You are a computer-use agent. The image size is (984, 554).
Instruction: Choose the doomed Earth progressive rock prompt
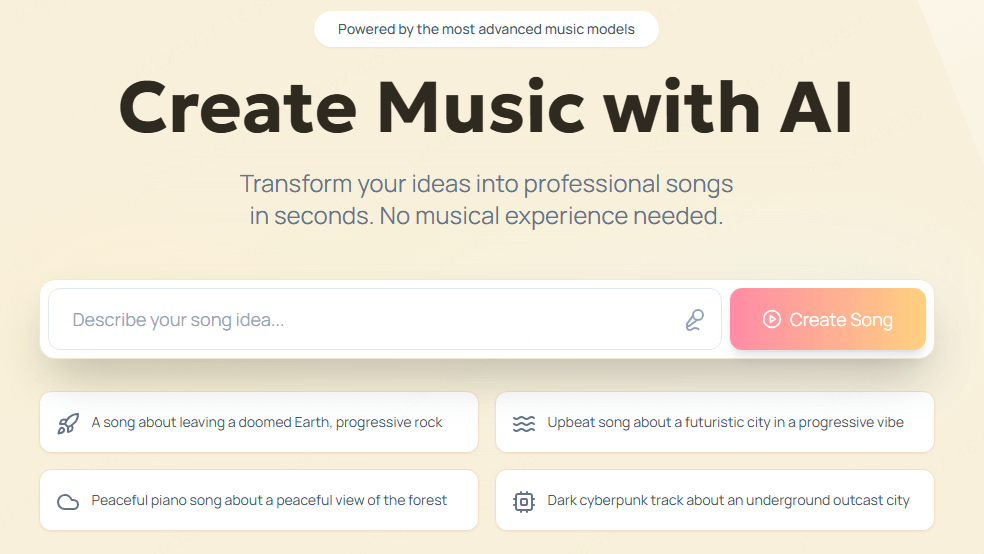(x=267, y=422)
